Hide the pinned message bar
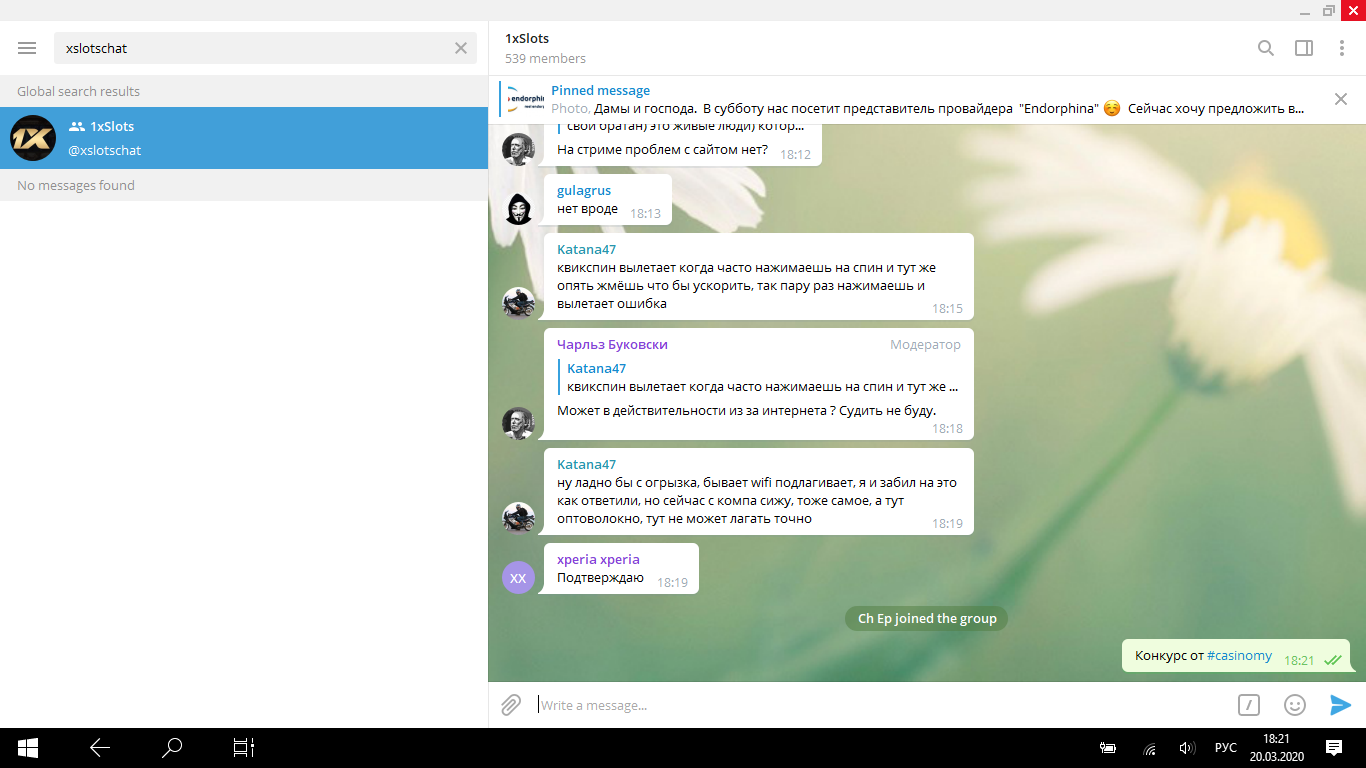This screenshot has width=1366, height=768. pyautogui.click(x=1341, y=99)
